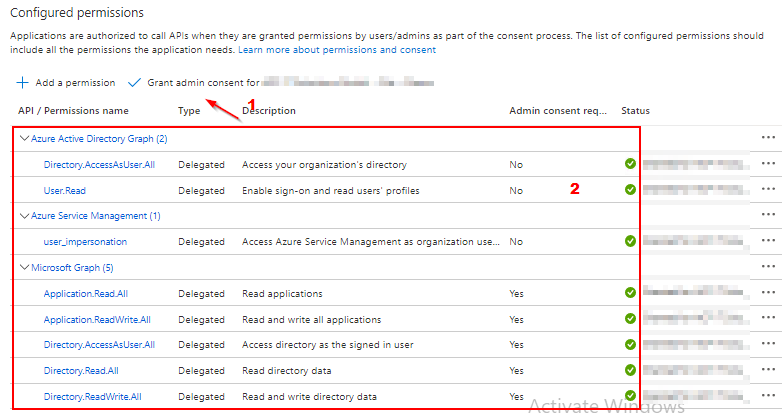Click Yes admin consent value for Application.Read.All
This screenshot has height=419, width=782.
click(x=517, y=294)
